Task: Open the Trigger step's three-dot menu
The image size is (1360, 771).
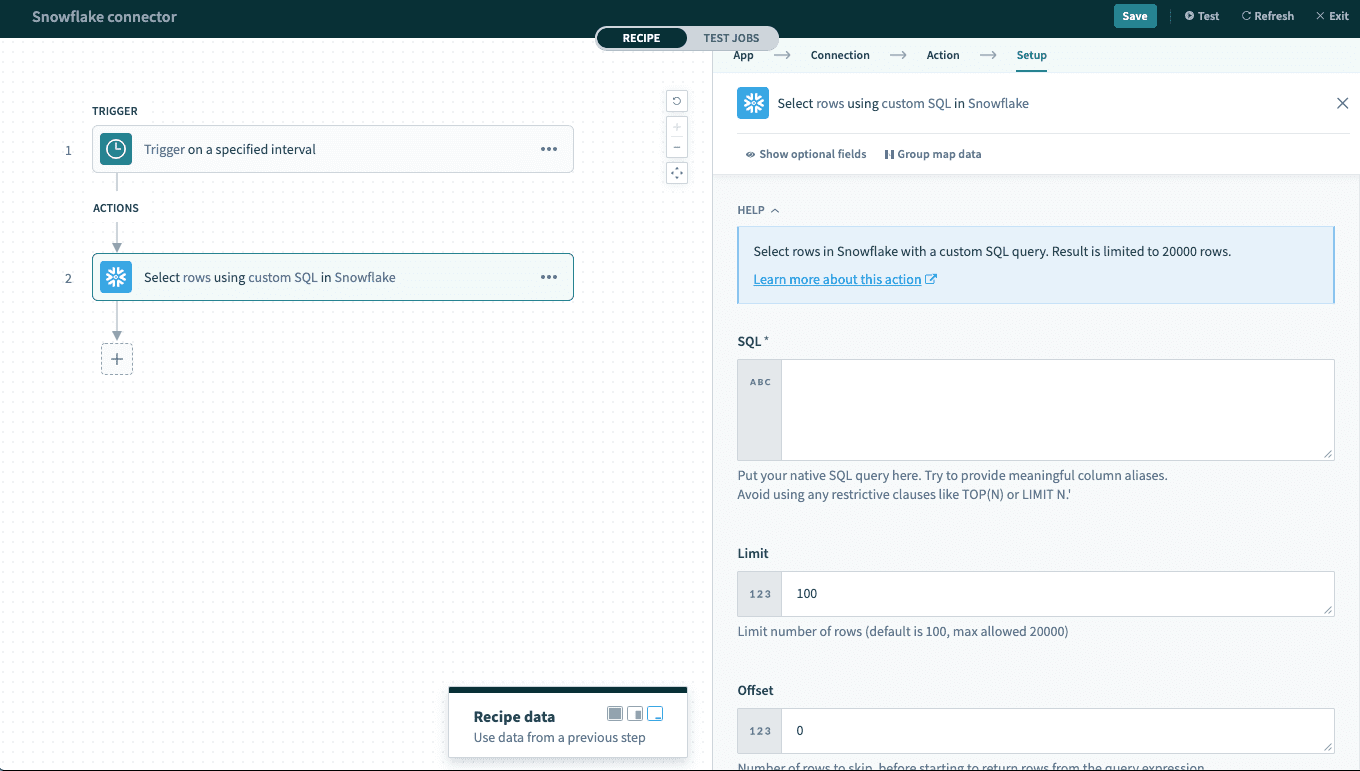Action: coord(549,149)
